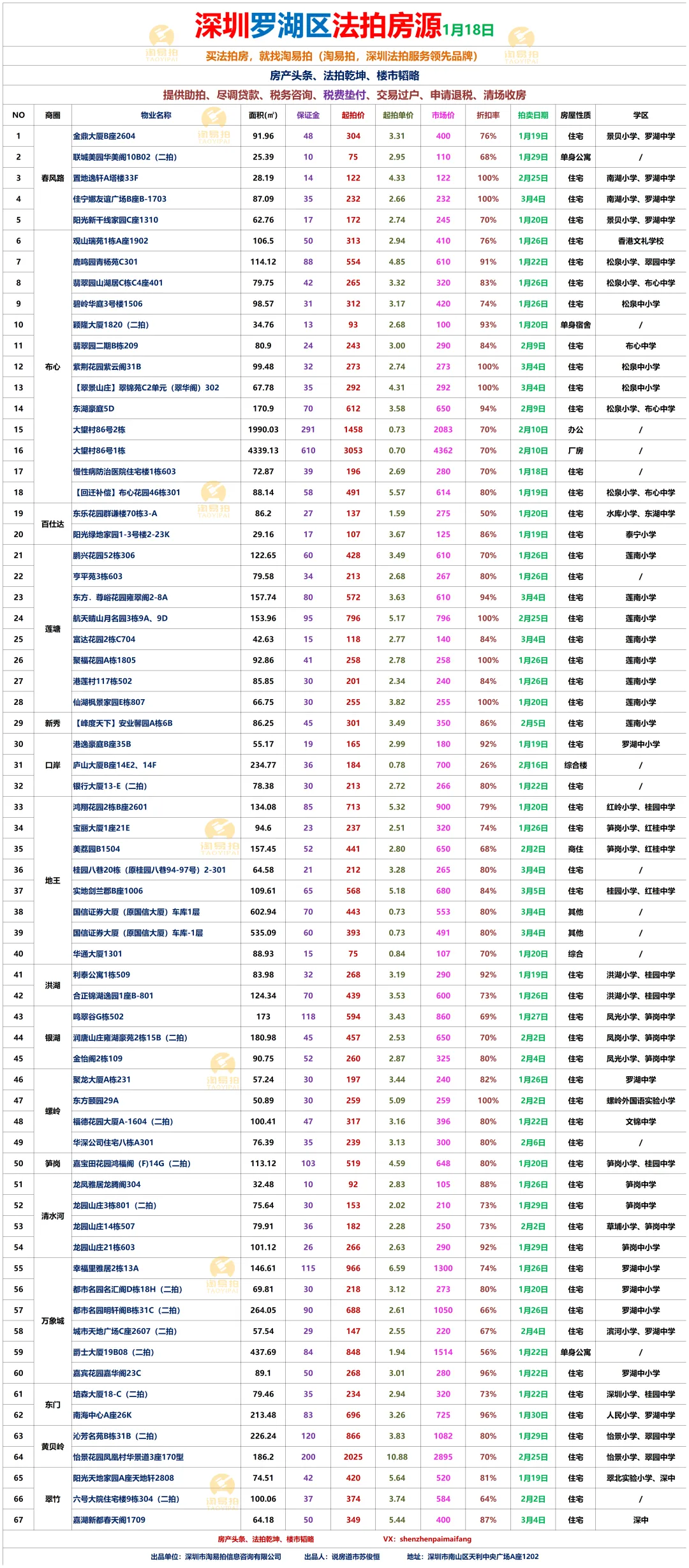Select the 拍卖日期 column header

coord(533,115)
